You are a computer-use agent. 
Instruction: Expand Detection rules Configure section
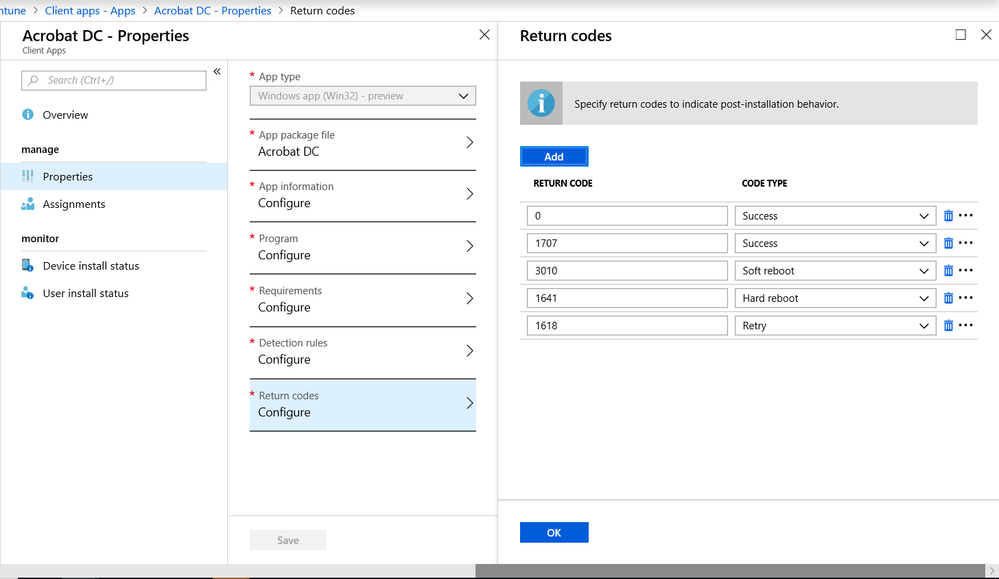(x=363, y=352)
